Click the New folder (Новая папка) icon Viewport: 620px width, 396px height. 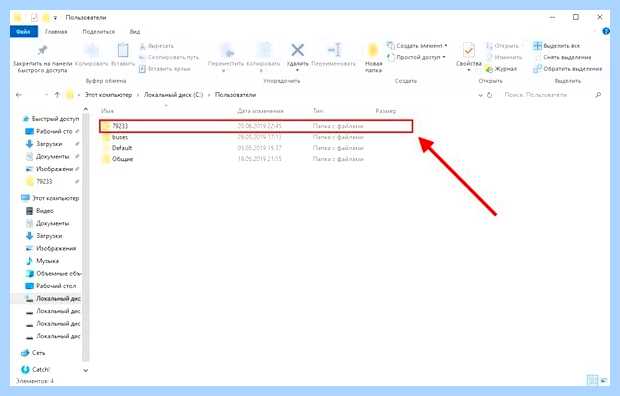click(x=373, y=50)
